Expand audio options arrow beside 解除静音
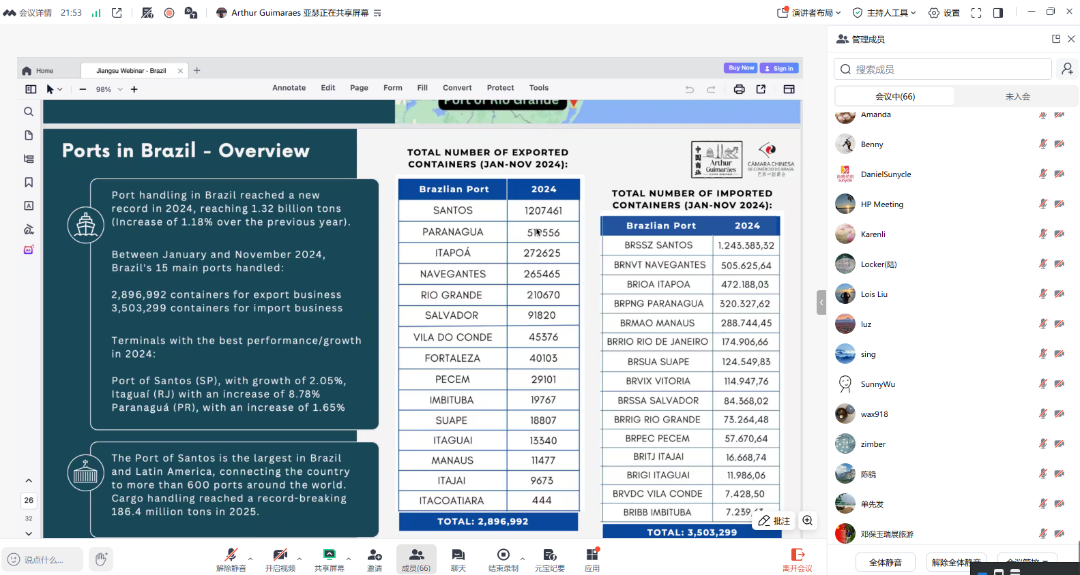Image resolution: width=1080 pixels, height=575 pixels. pos(251,558)
